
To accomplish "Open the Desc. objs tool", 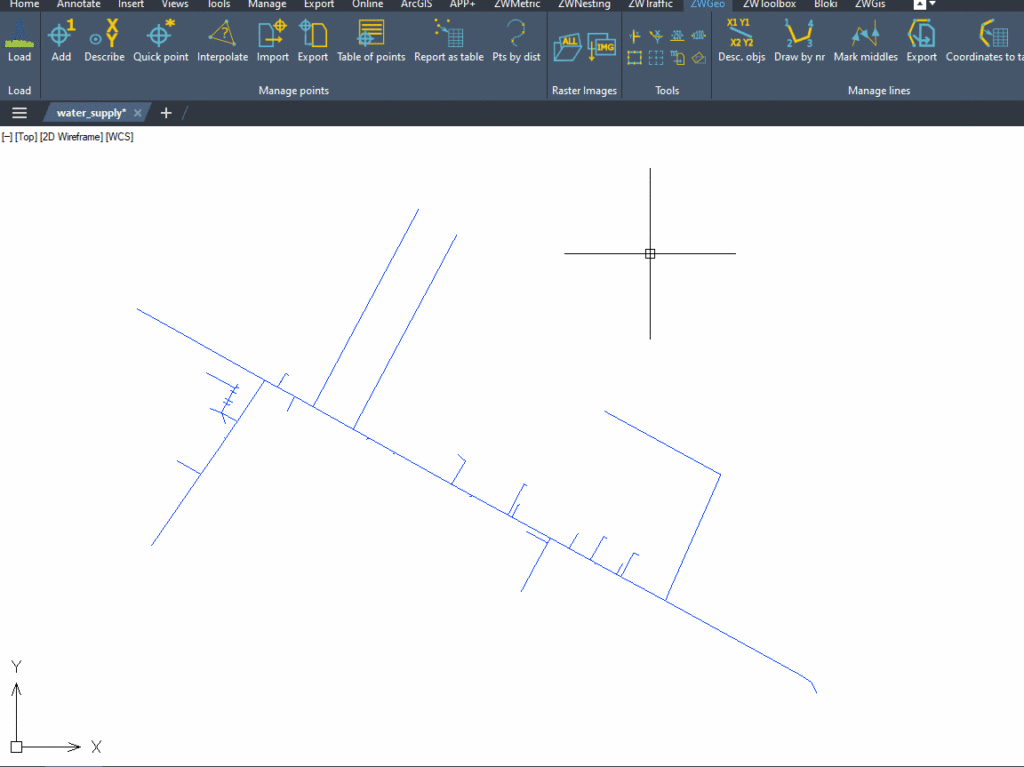I will pyautogui.click(x=741, y=41).
